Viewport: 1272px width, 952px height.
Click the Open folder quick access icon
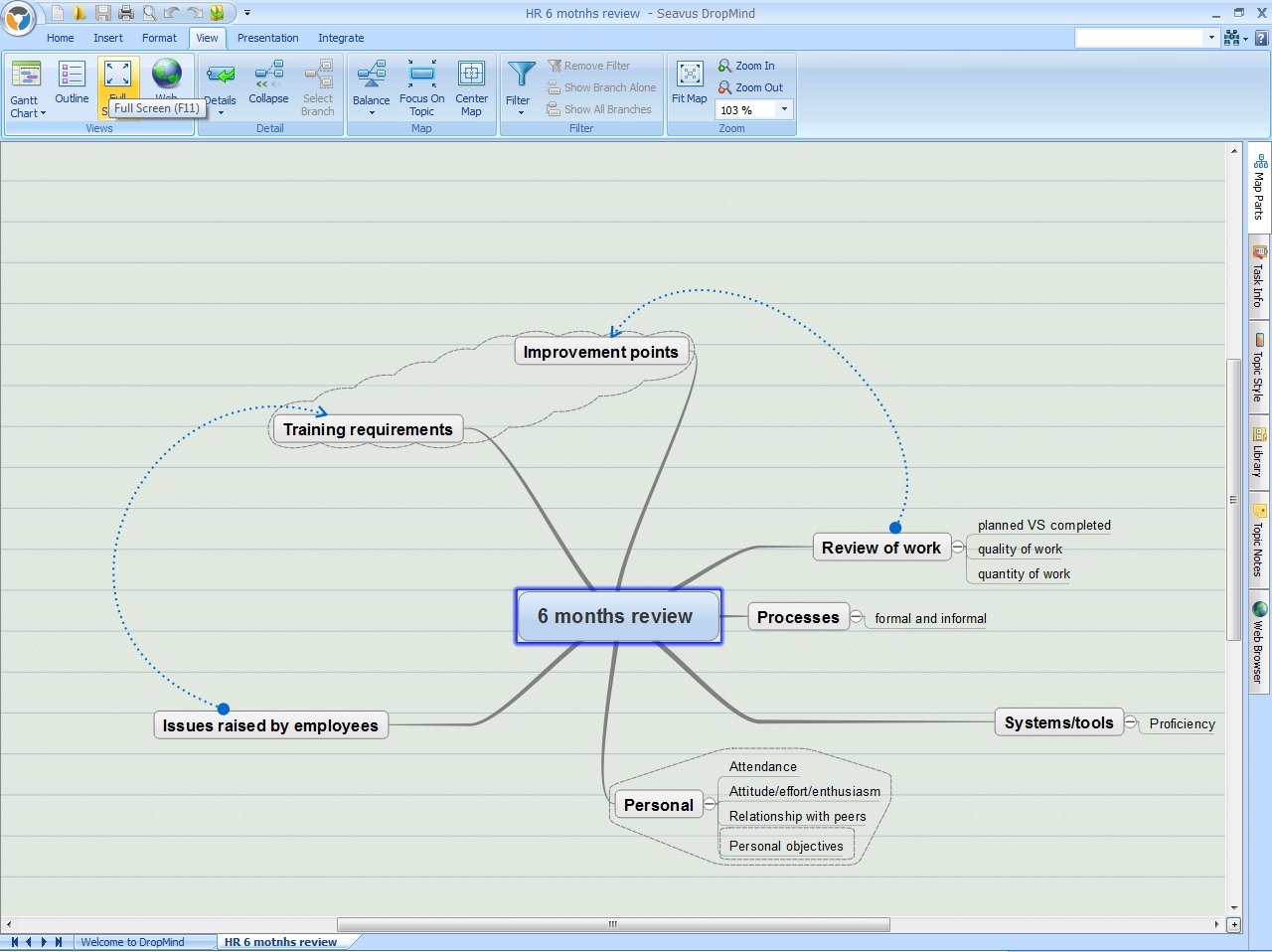(79, 13)
